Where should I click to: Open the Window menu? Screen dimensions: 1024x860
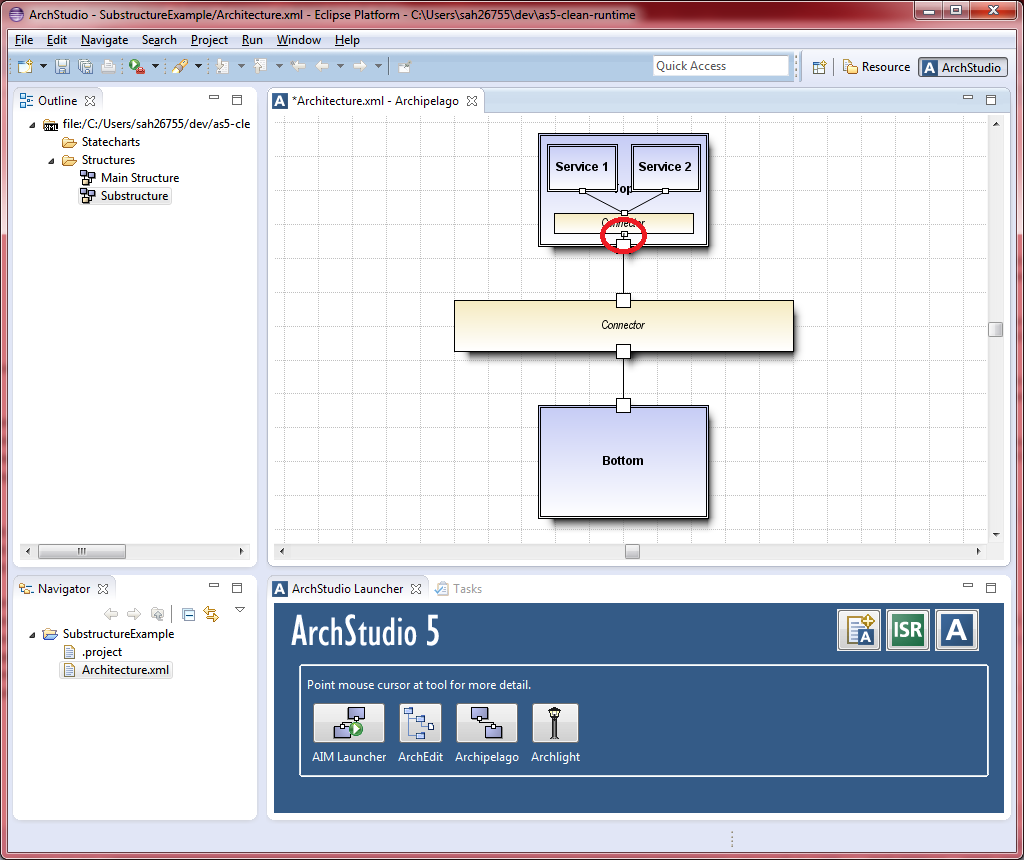[298, 40]
